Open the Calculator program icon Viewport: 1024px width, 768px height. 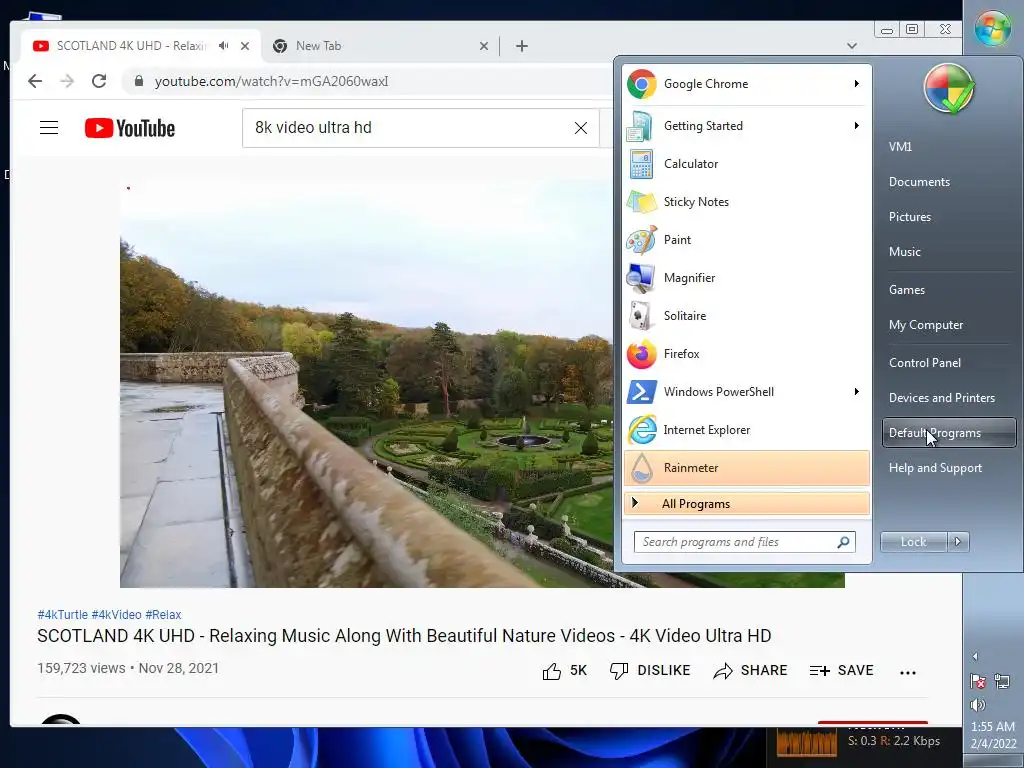click(x=641, y=164)
